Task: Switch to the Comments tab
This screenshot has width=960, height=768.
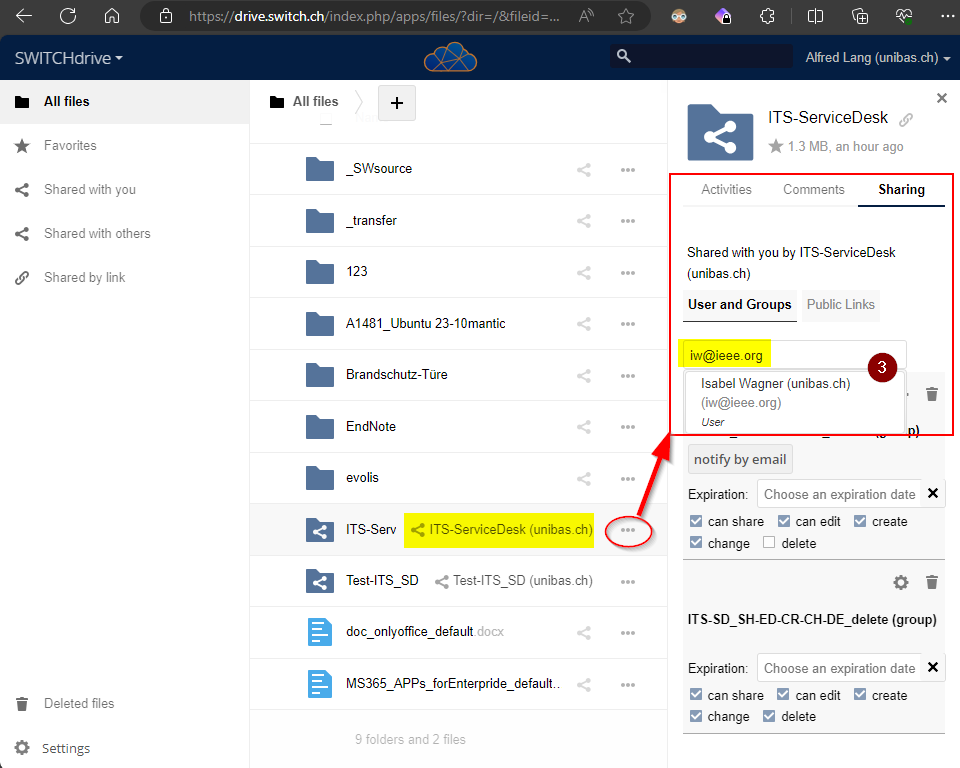Action: (814, 189)
